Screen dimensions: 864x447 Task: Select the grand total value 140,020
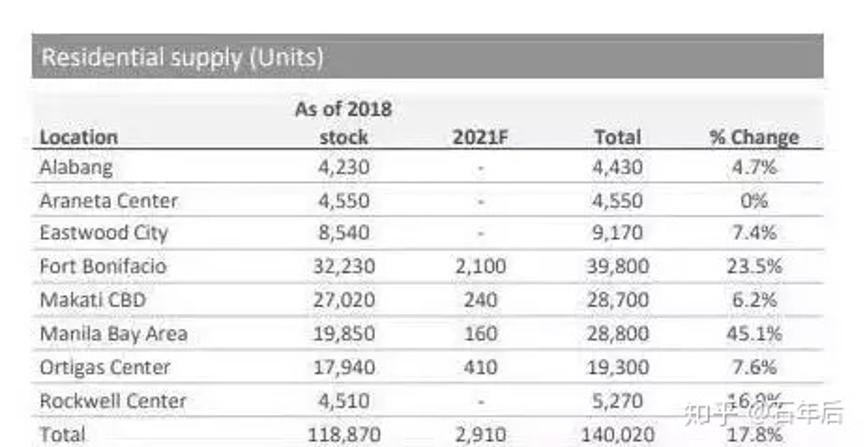click(x=615, y=434)
